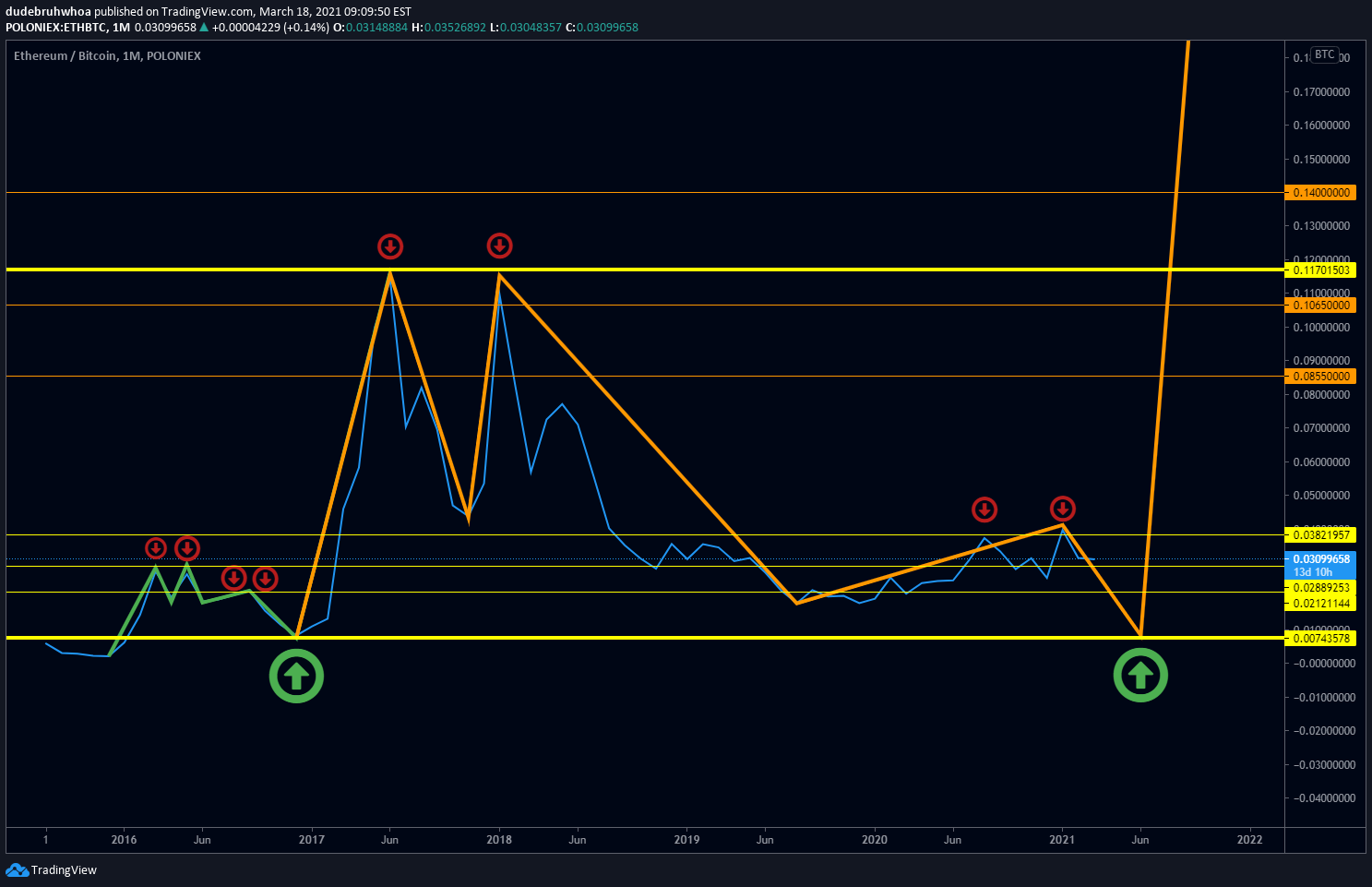
Task: Click the 0.07000000 tick on price axis
Action: pyautogui.click(x=1321, y=428)
